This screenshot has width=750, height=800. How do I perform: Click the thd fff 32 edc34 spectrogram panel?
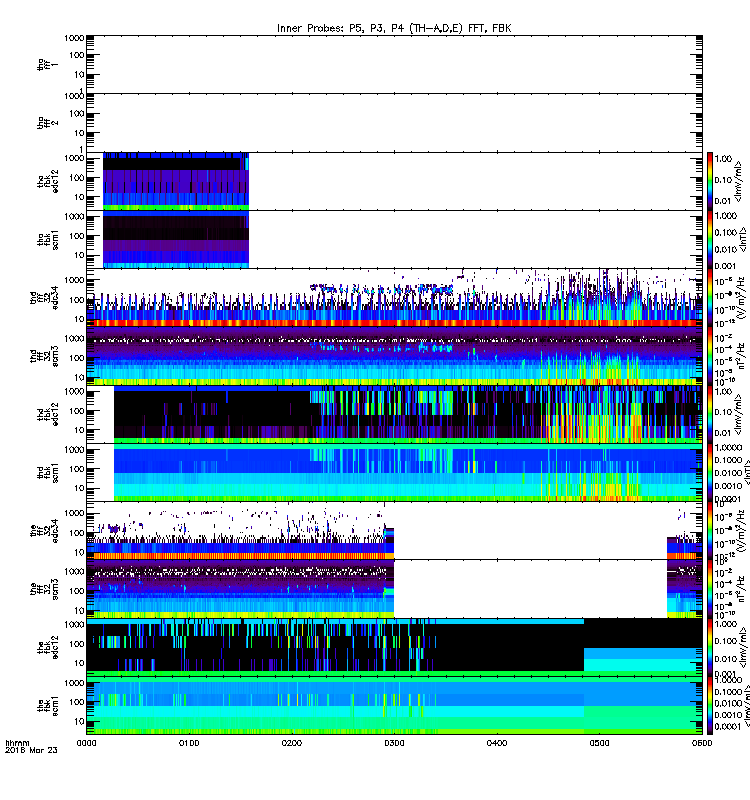[x=394, y=297]
